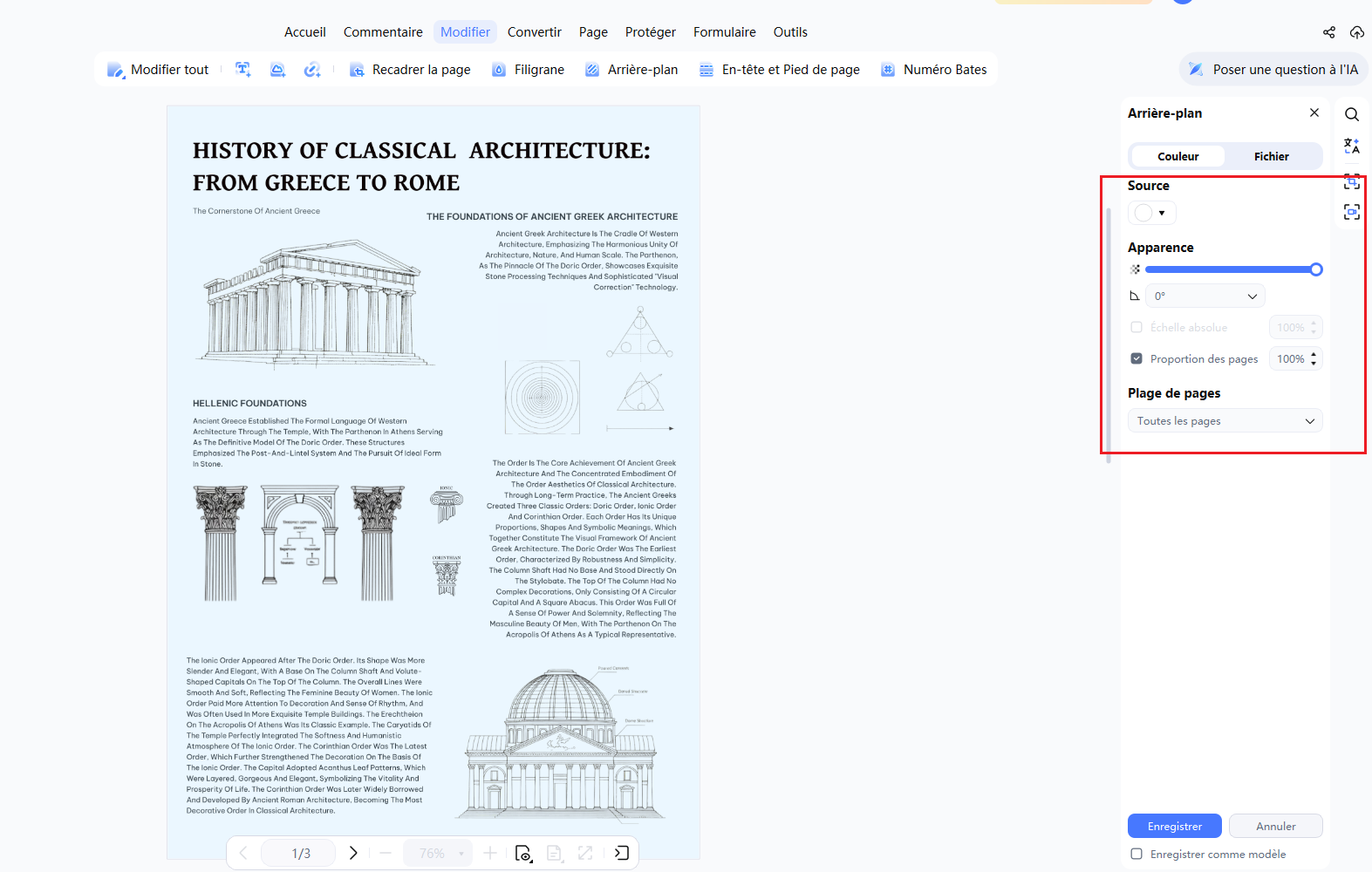This screenshot has width=1372, height=872.
Task: Click the cloud upload icon
Action: point(1356,32)
